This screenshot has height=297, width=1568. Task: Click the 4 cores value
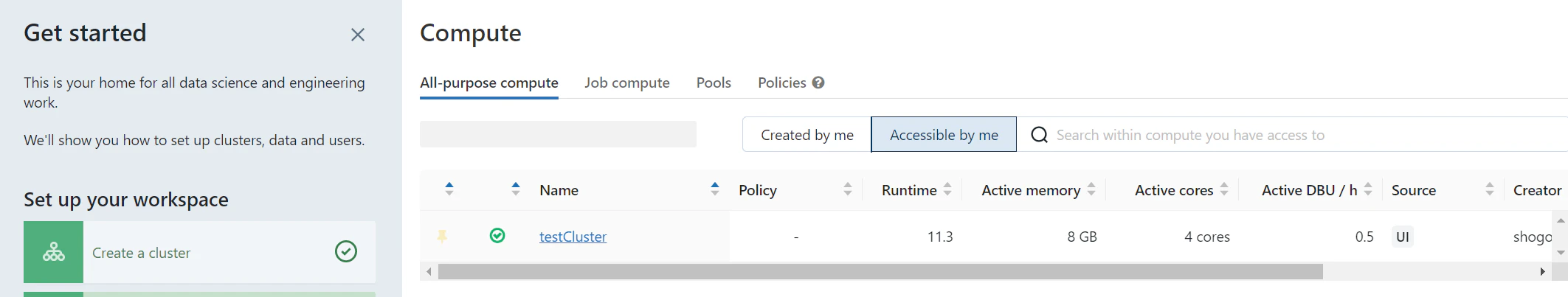coord(1207,237)
